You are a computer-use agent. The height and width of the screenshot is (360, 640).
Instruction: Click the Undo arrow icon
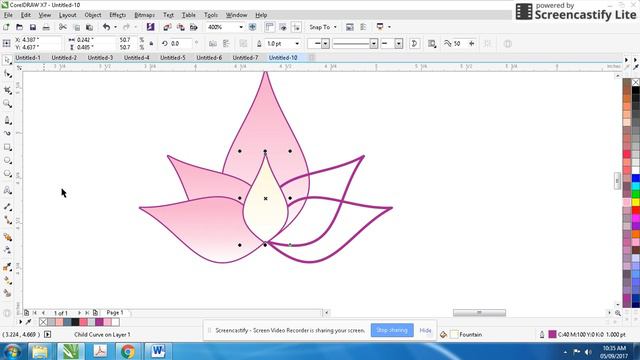(x=107, y=27)
